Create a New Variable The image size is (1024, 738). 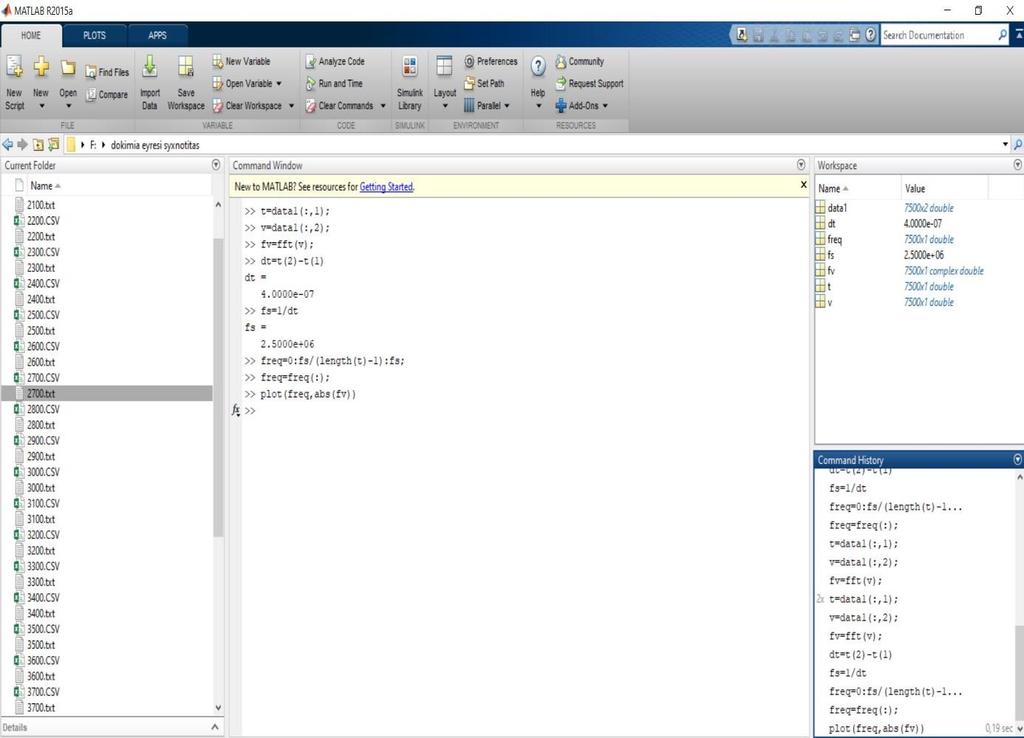point(241,61)
